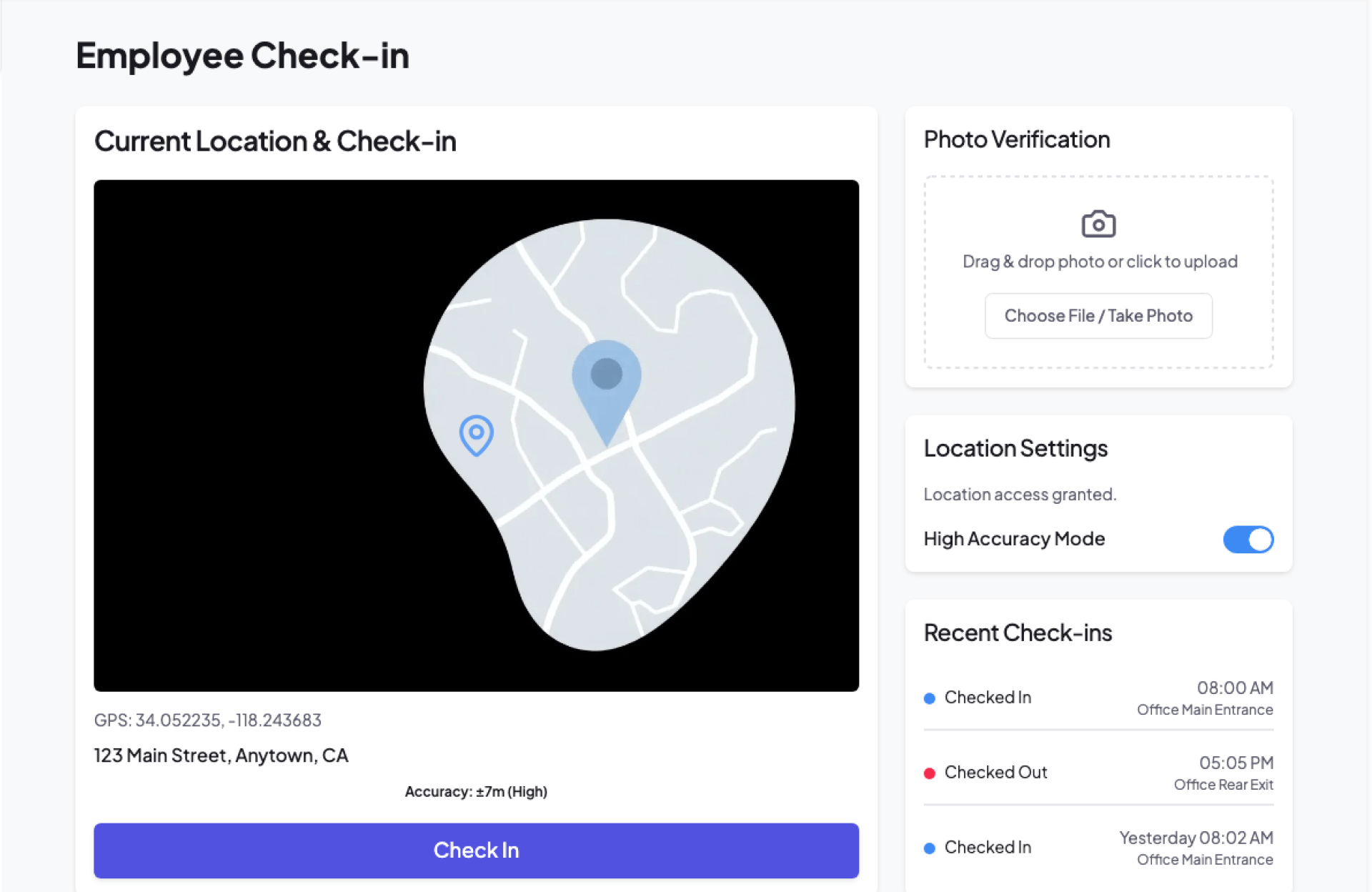Disable the High Accuracy Mode toggle

coord(1248,540)
